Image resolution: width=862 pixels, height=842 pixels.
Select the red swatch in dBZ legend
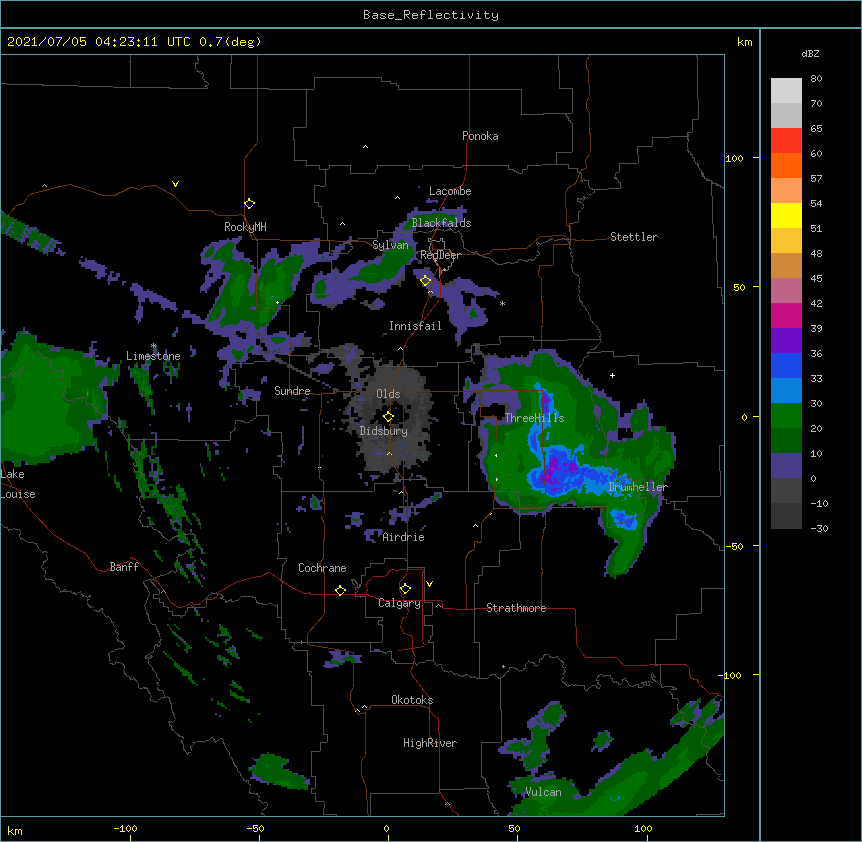(x=786, y=140)
